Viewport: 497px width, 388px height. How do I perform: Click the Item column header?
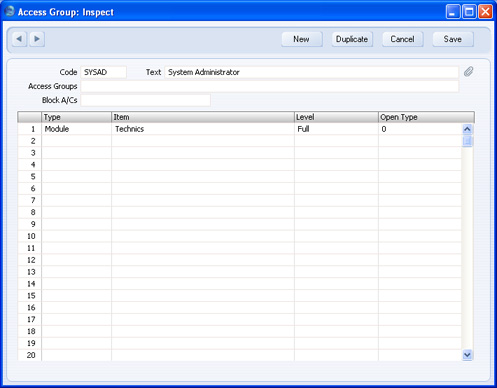(x=203, y=117)
